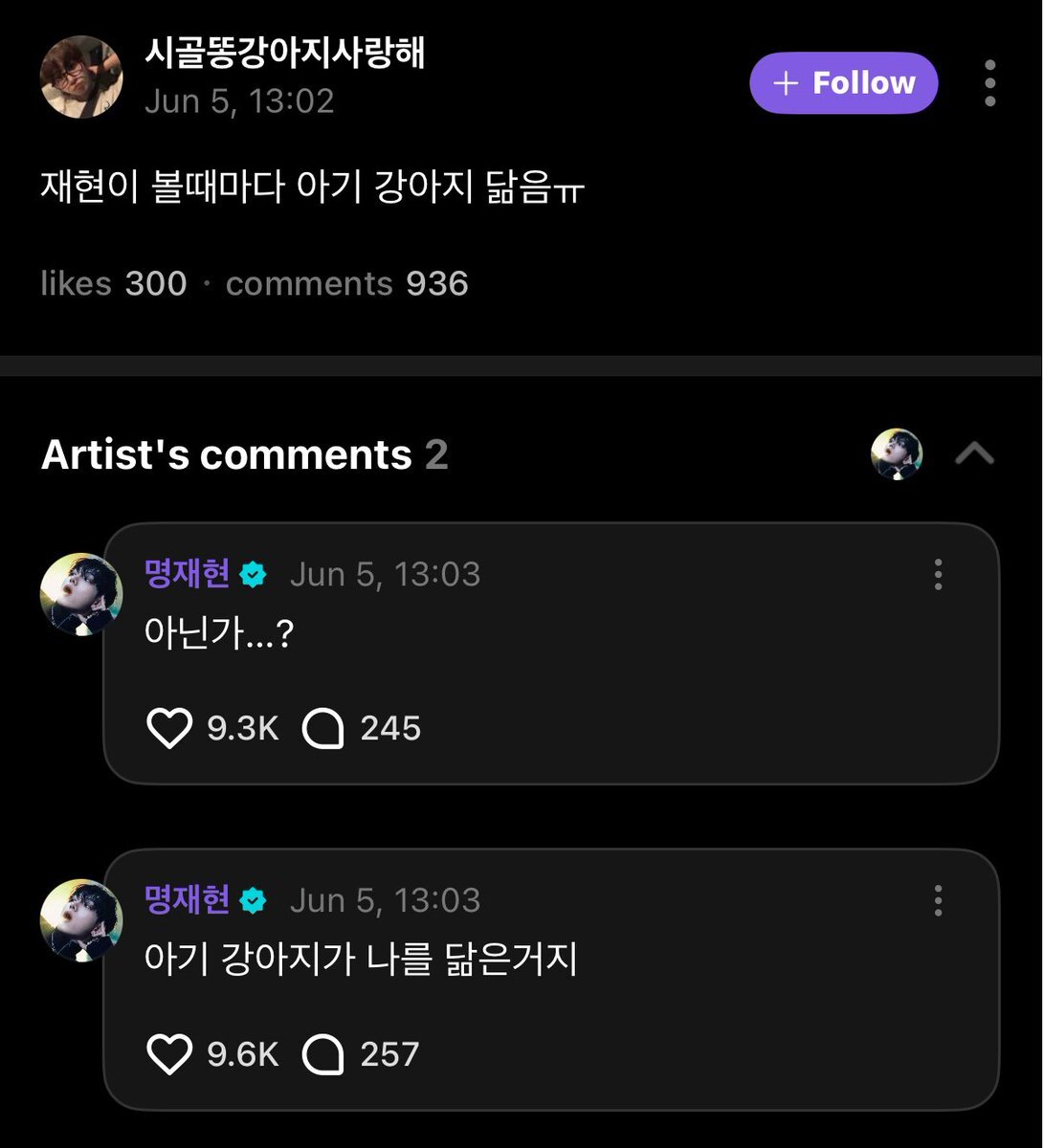Viewport: 1044px width, 1148px height.
Task: View the post's 936 comments count
Action: point(346,284)
